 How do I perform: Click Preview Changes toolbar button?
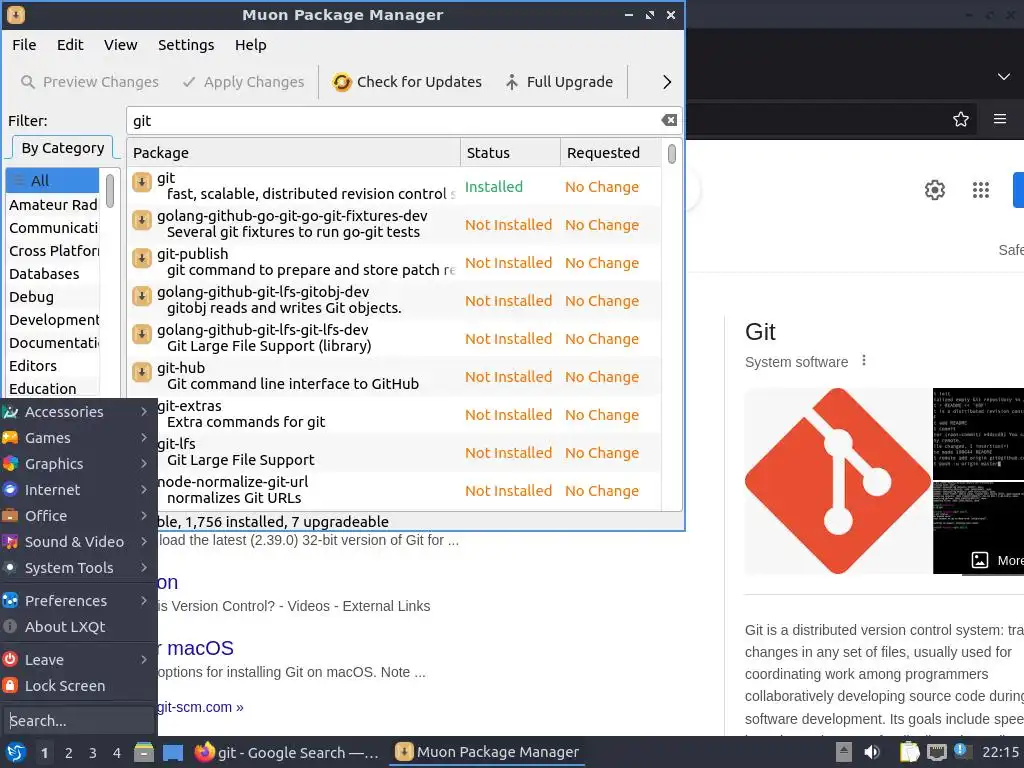89,82
